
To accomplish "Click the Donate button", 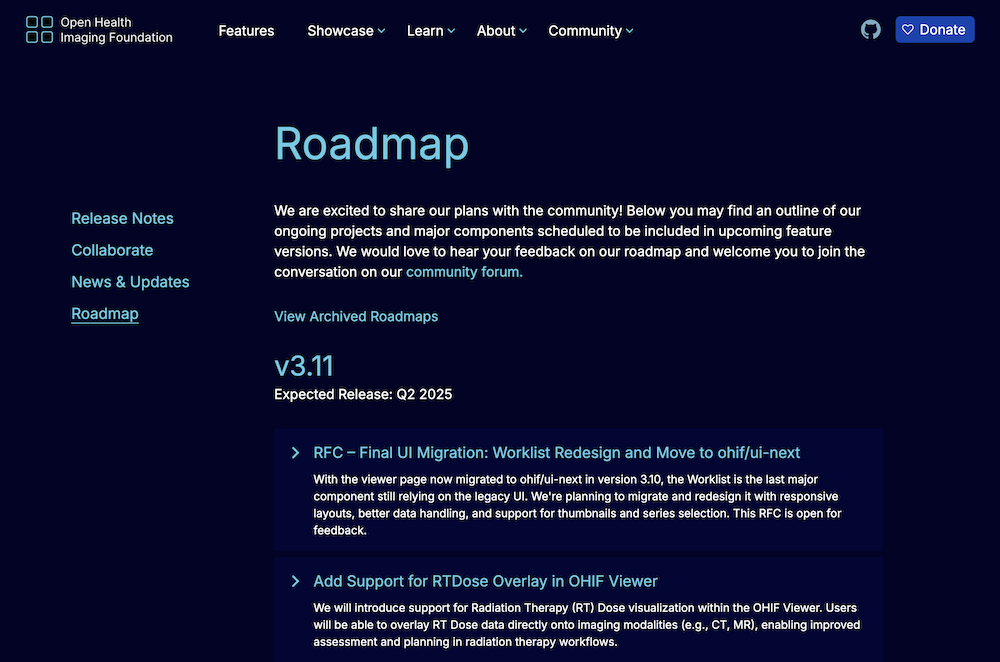I will coord(935,30).
